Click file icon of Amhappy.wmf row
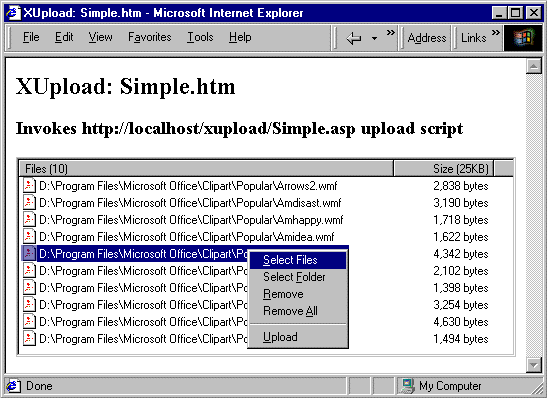This screenshot has width=547, height=398. (29, 220)
